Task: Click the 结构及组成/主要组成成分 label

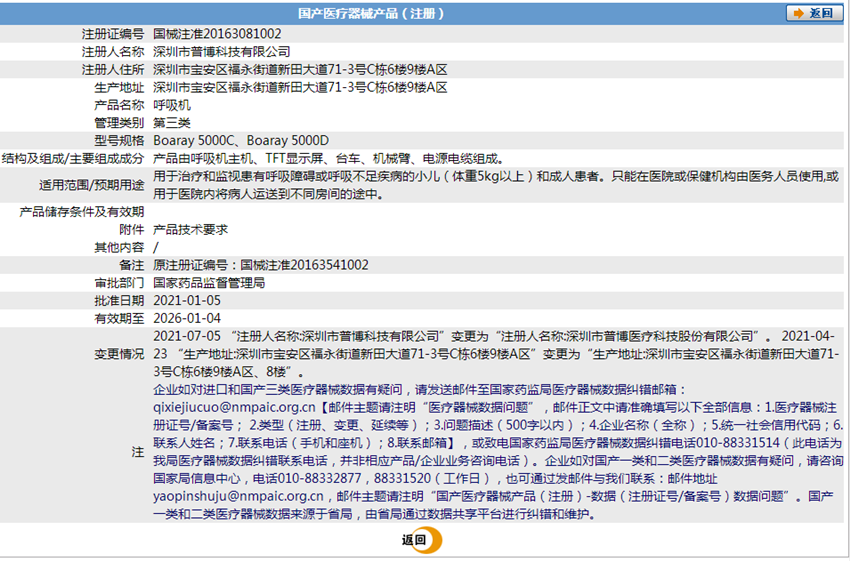Action: (73, 158)
